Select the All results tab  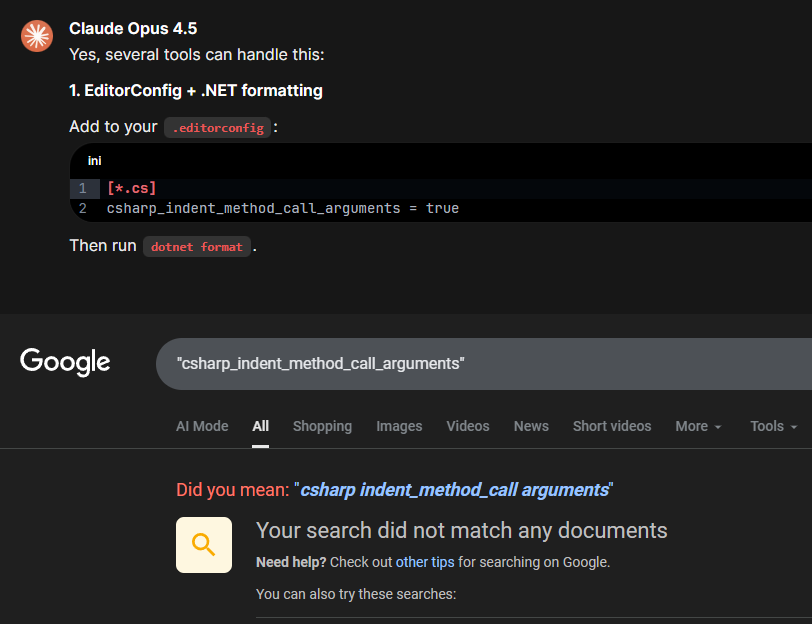pyautogui.click(x=261, y=426)
